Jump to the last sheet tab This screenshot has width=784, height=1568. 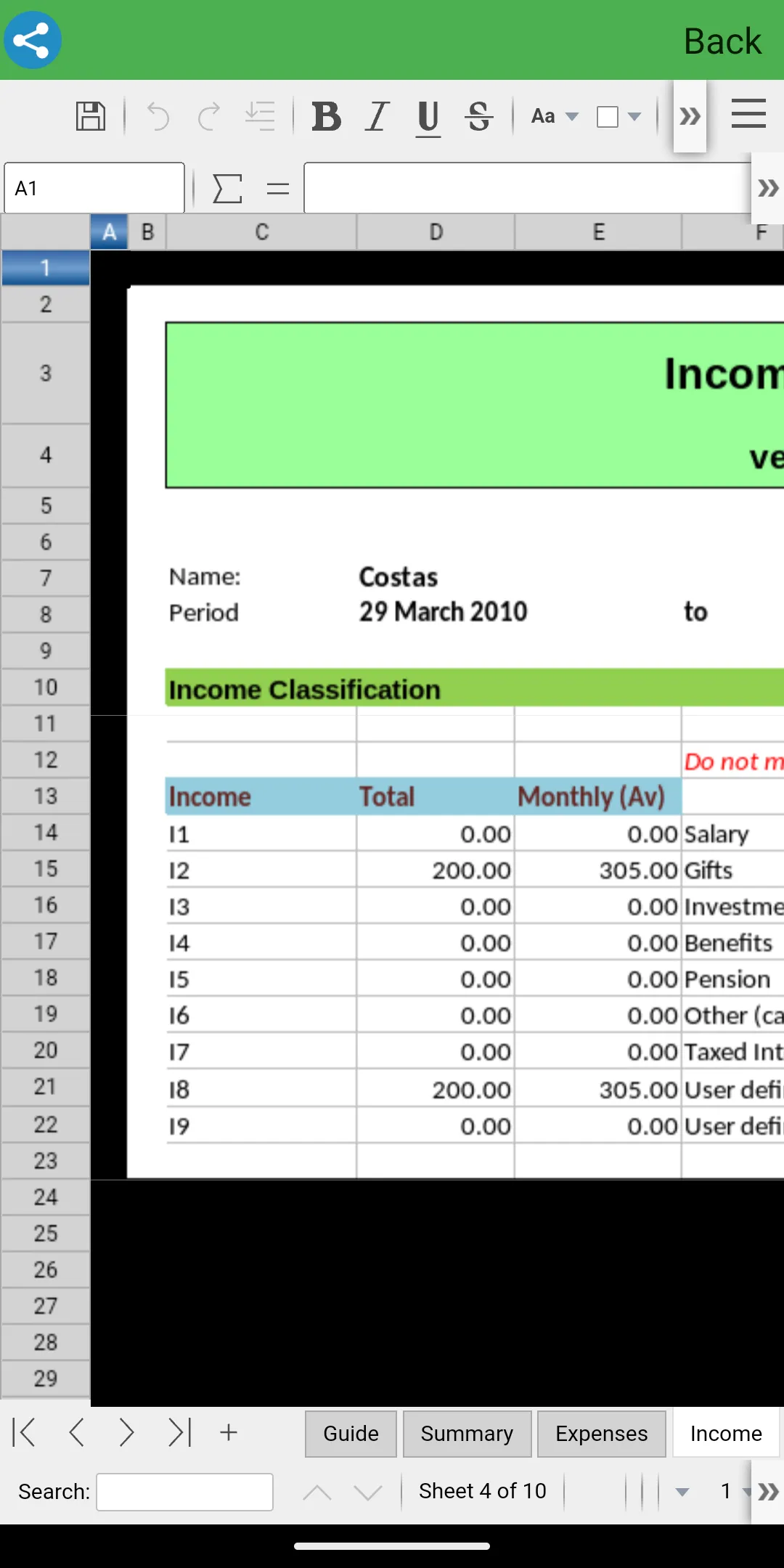(x=179, y=1433)
